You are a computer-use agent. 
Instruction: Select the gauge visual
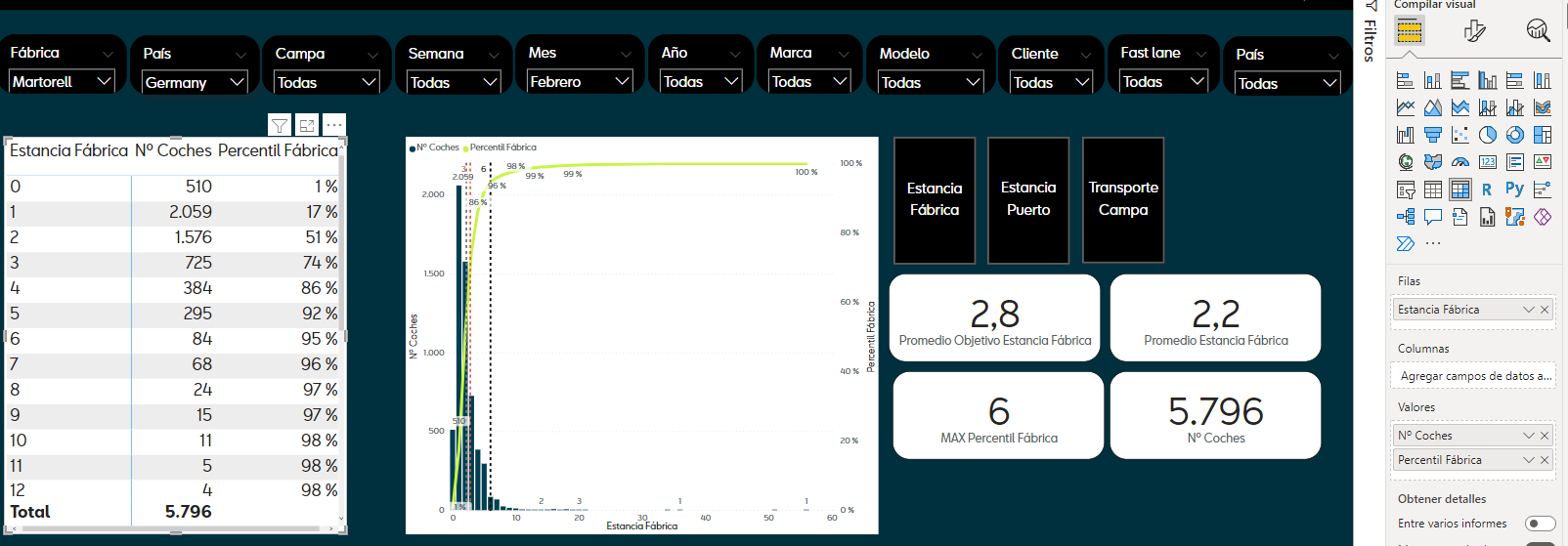(1460, 162)
